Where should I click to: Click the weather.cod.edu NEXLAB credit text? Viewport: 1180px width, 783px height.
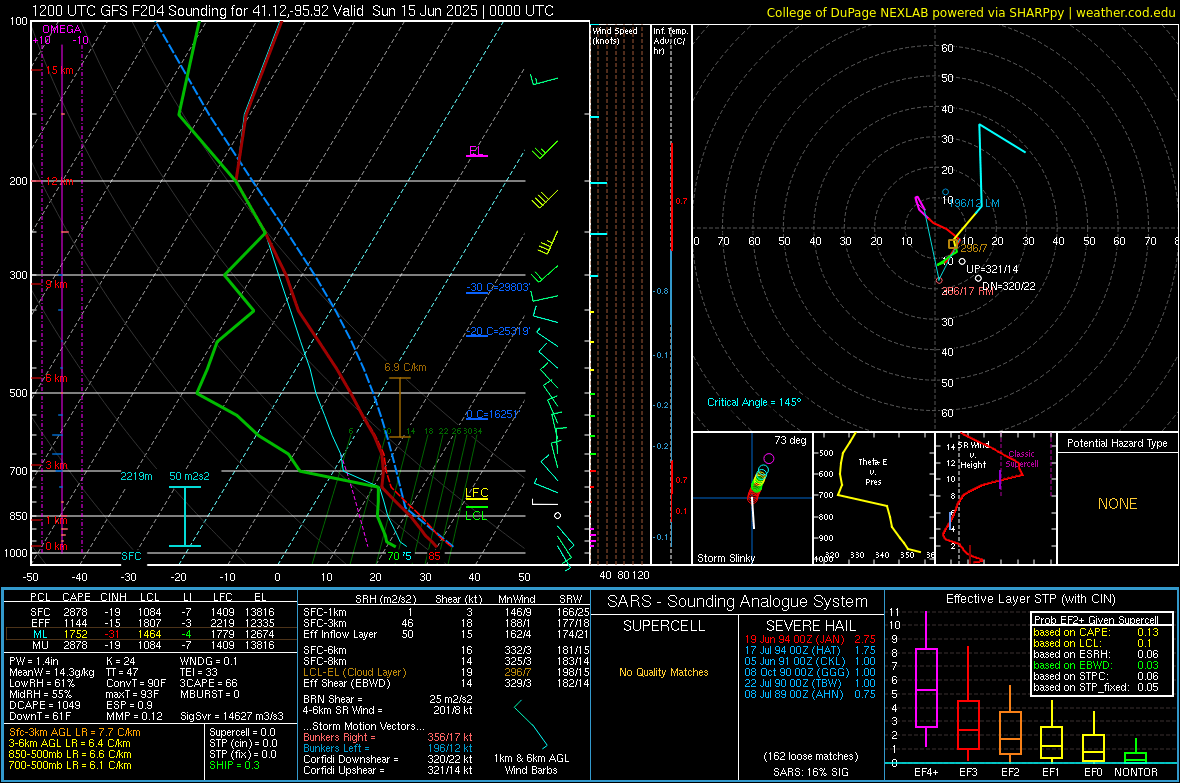(x=971, y=12)
